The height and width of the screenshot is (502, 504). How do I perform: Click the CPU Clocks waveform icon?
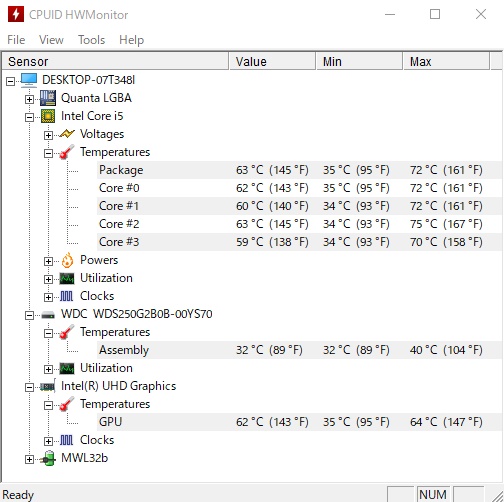tap(66, 296)
